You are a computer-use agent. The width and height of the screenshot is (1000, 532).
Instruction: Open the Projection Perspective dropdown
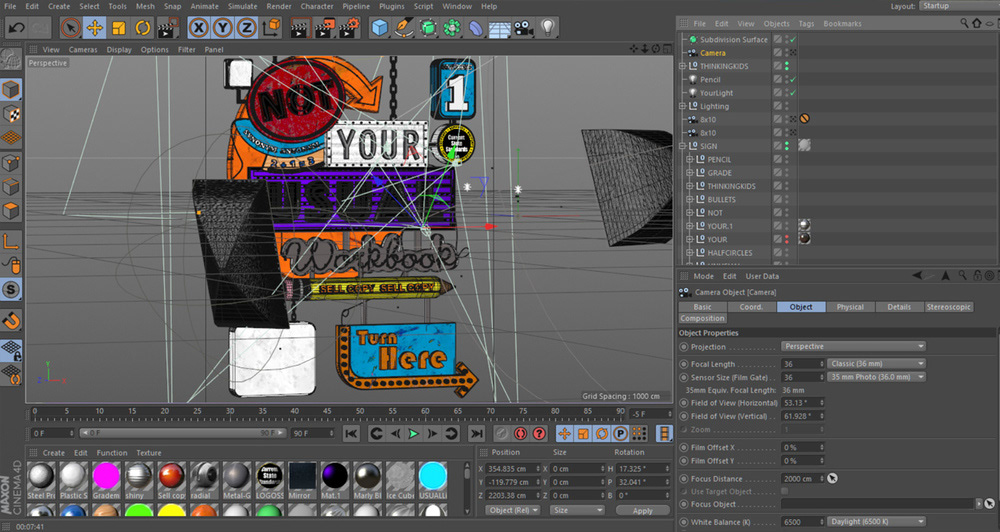tap(853, 346)
